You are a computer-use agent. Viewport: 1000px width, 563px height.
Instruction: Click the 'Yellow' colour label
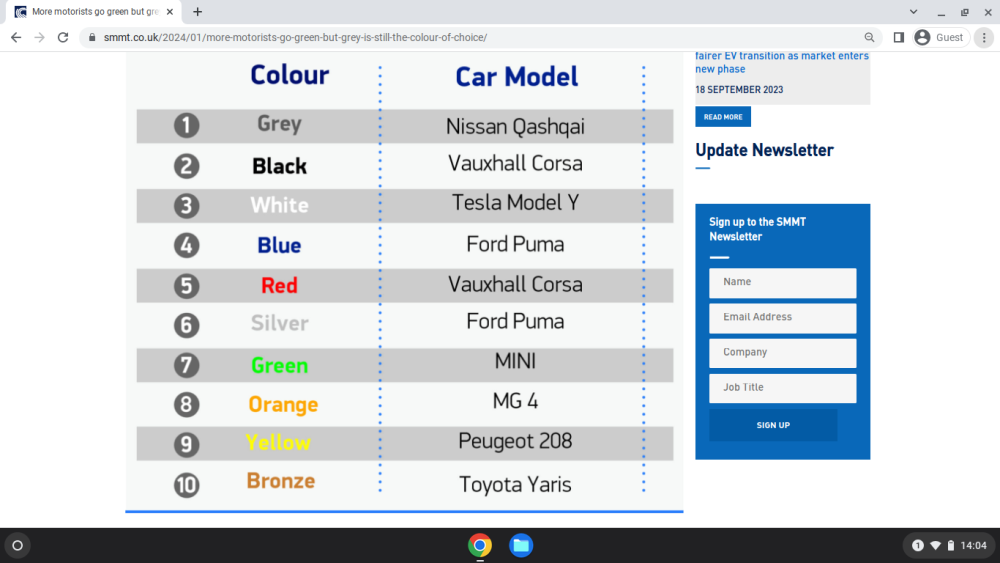[x=278, y=442]
